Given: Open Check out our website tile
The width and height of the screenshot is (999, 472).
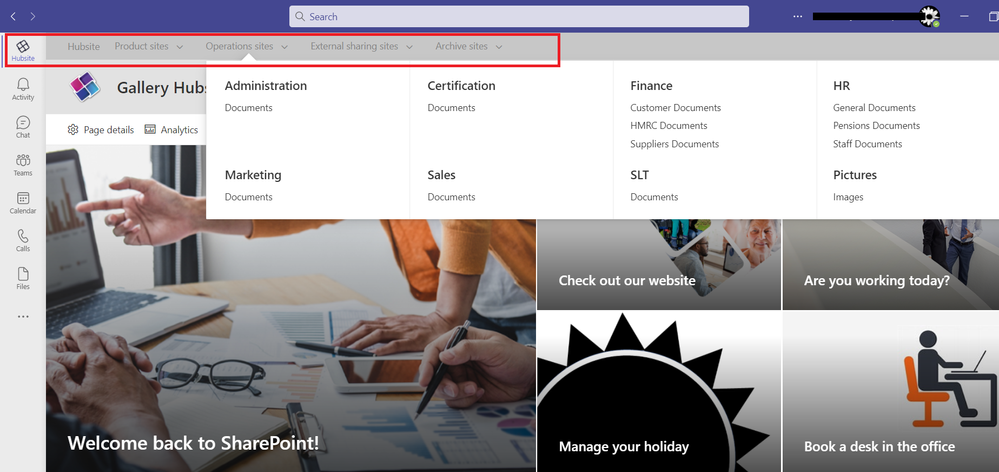Looking at the screenshot, I should click(659, 264).
